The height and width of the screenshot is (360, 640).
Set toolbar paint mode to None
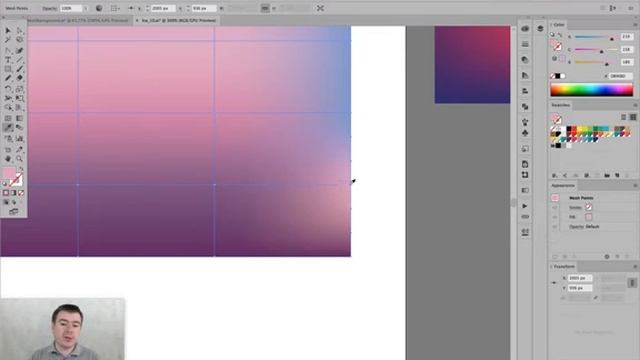pos(21,193)
